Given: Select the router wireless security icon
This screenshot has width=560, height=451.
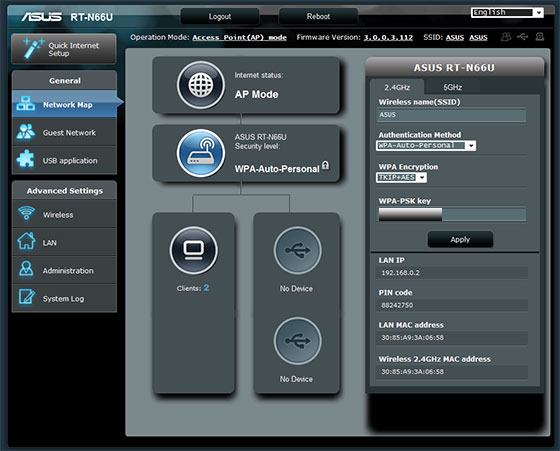Looking at the screenshot, I should click(201, 153).
